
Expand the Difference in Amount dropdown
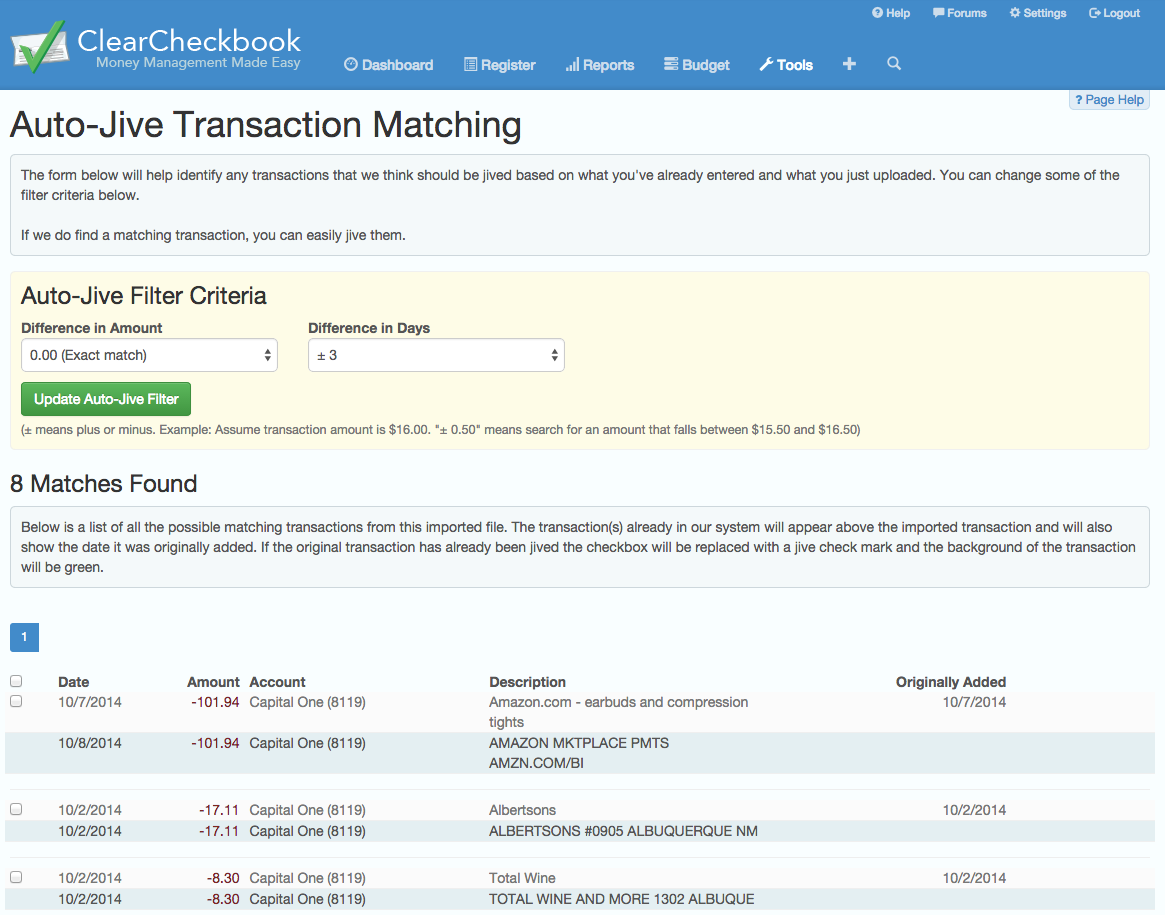coord(149,355)
